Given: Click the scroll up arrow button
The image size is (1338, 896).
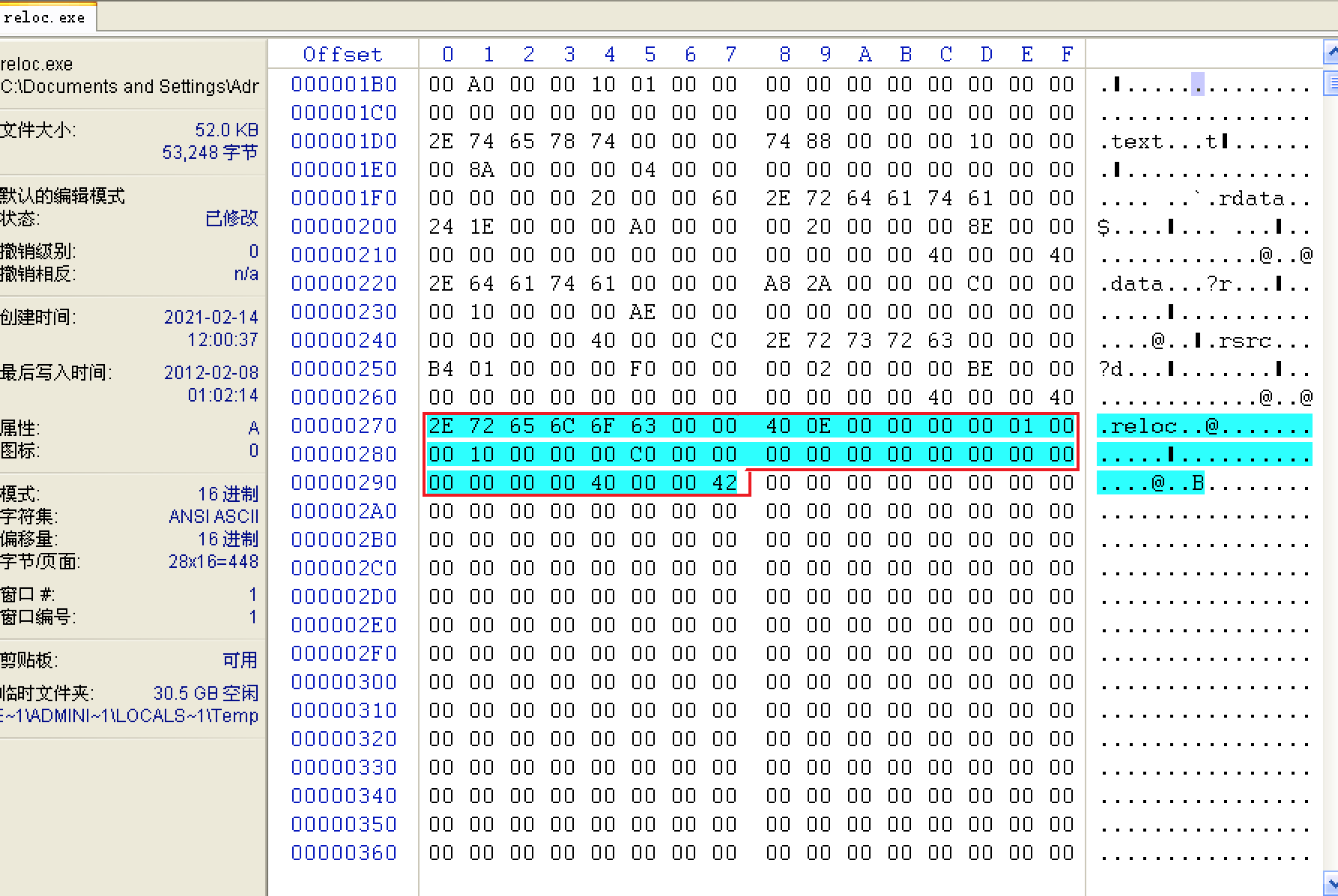Looking at the screenshot, I should coord(1331,52).
